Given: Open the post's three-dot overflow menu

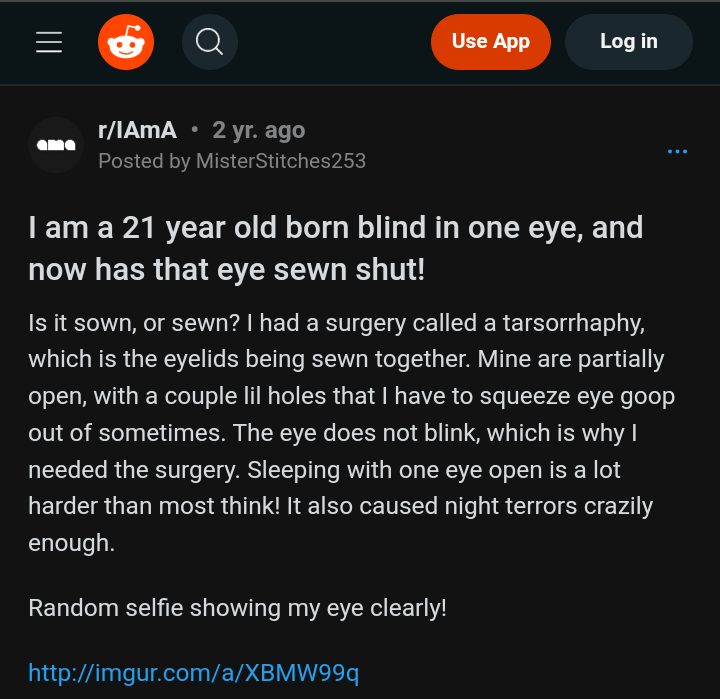Looking at the screenshot, I should coord(677,151).
